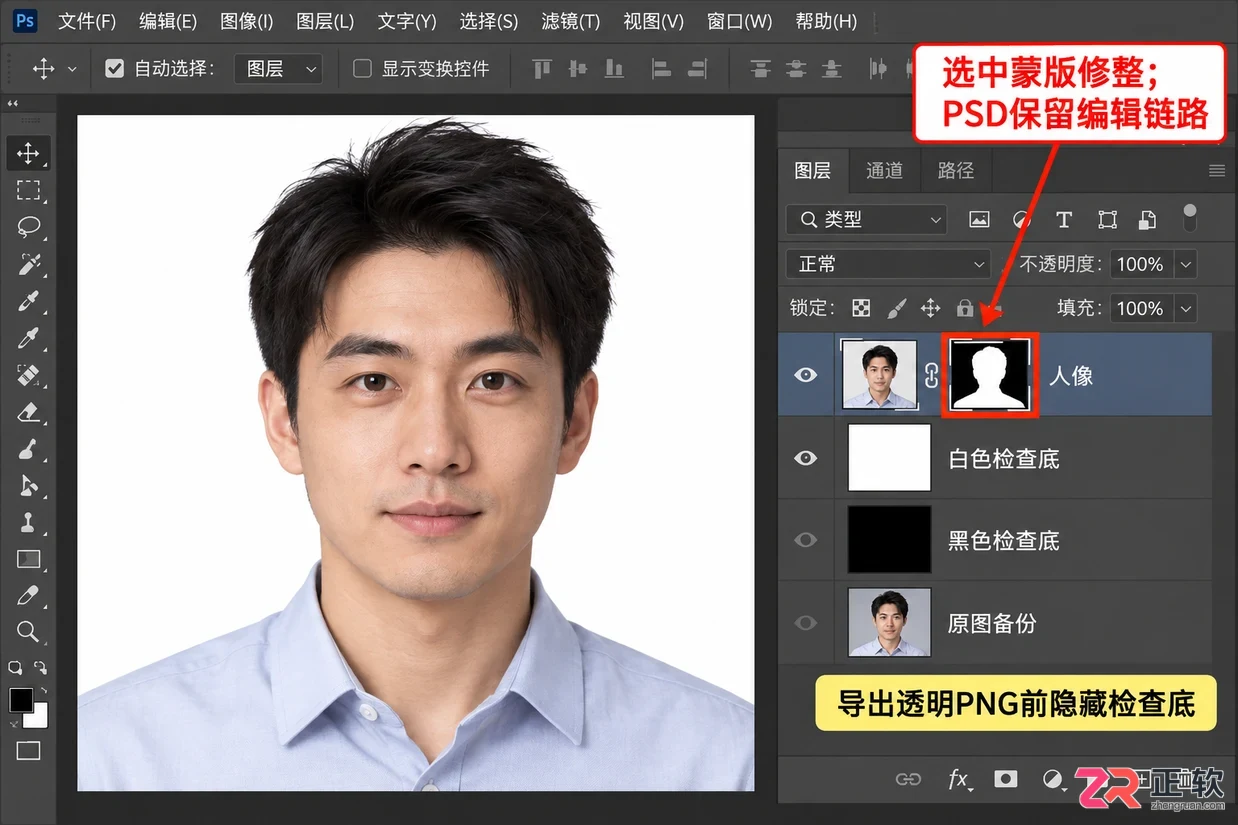Screen dimensions: 1238x825
Task: Filter layers by pixel layers
Action: coord(979,219)
